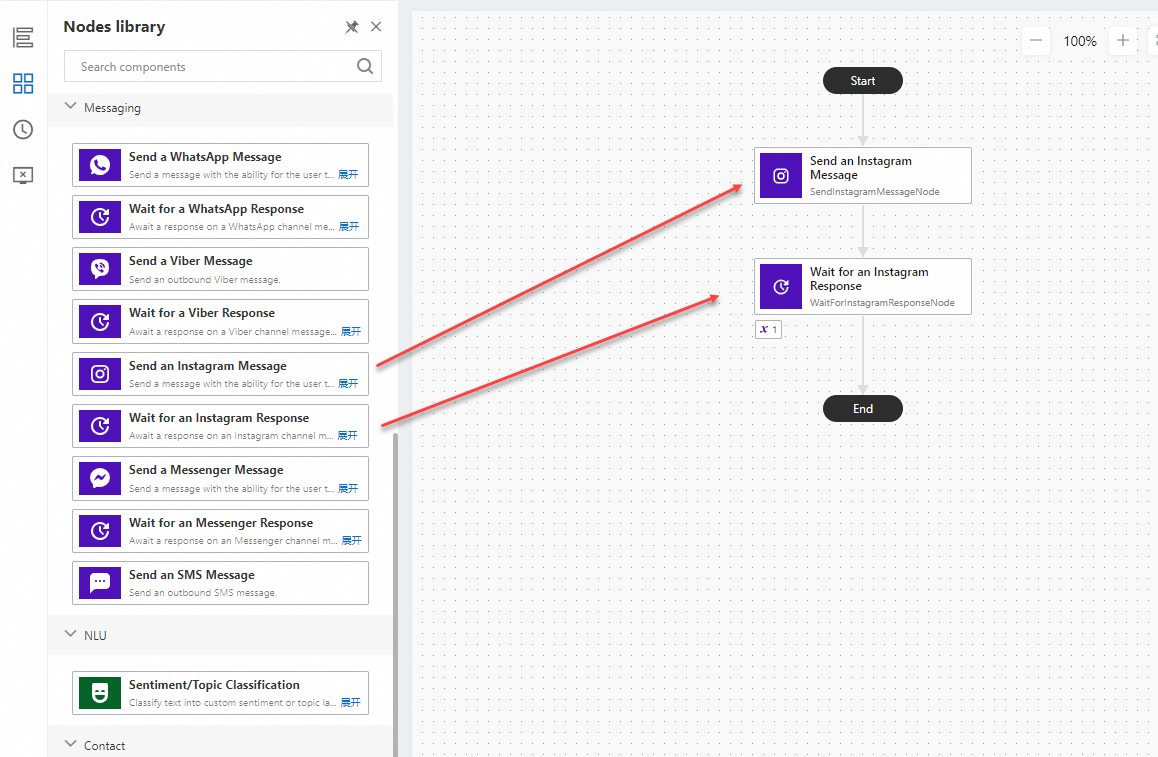The height and width of the screenshot is (757, 1158).
Task: Select the Wait for WhatsApp Response icon
Action: pos(100,217)
